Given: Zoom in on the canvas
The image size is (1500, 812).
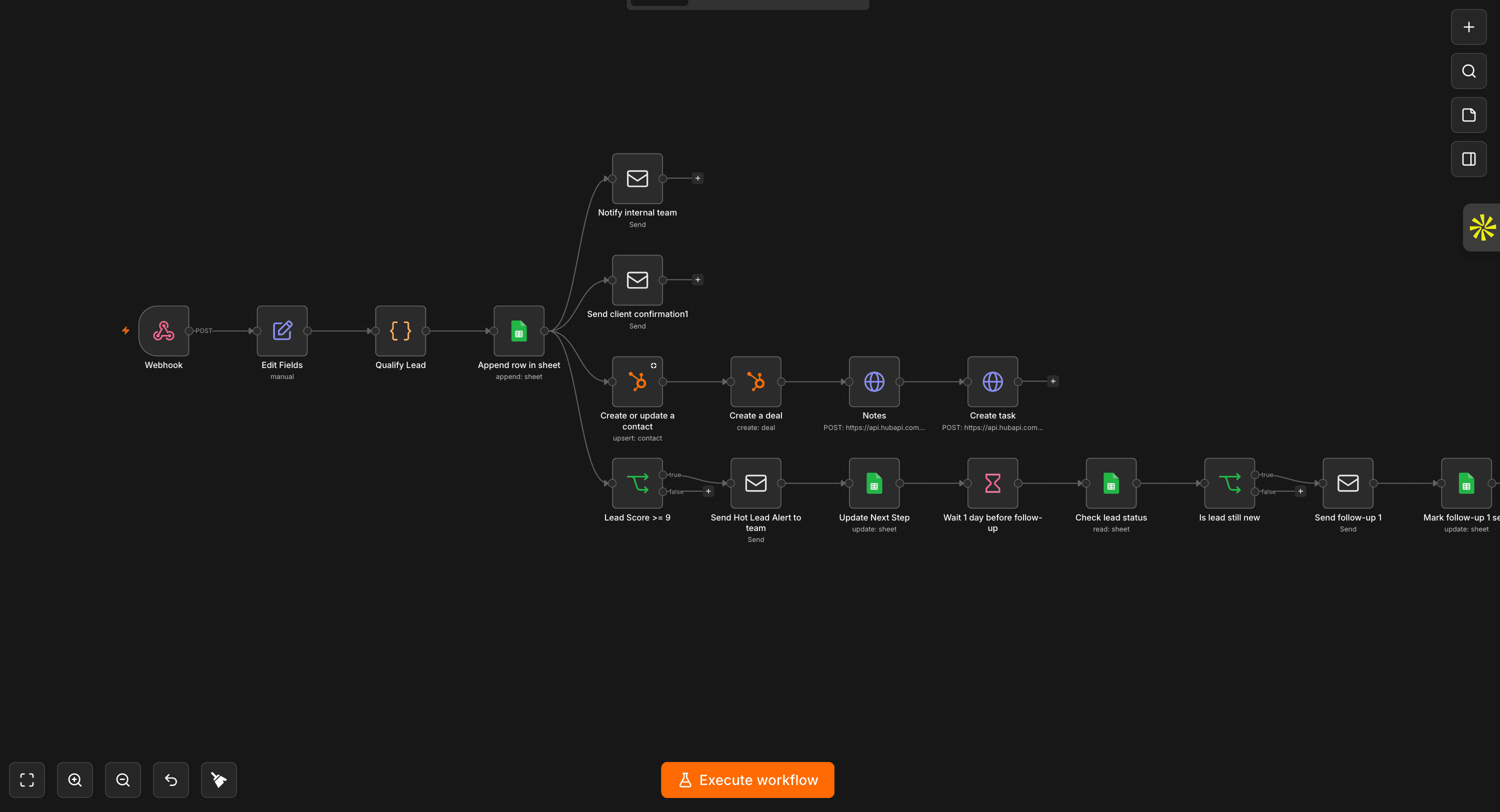Looking at the screenshot, I should point(74,779).
